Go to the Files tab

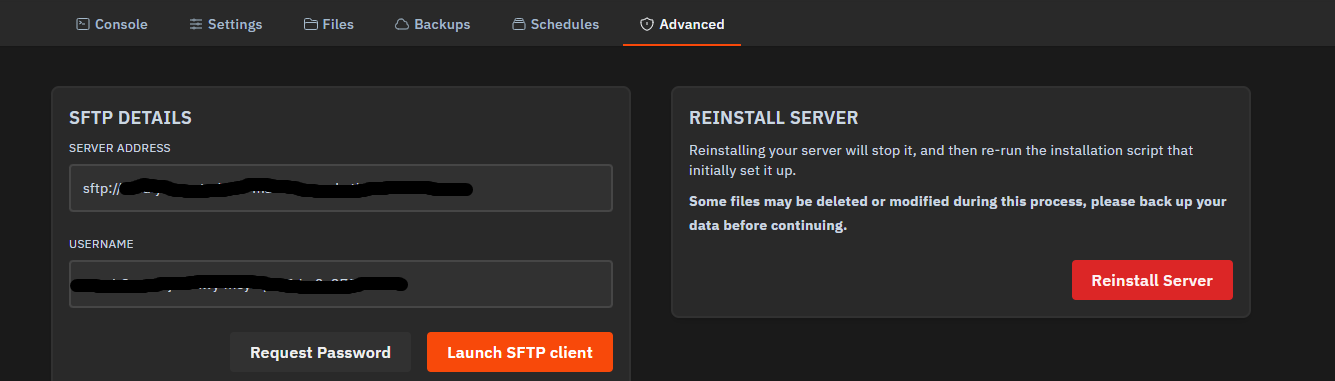(329, 24)
